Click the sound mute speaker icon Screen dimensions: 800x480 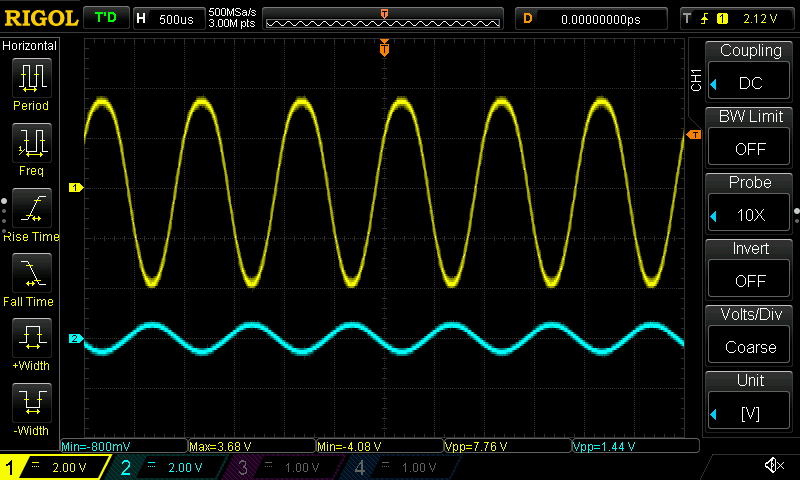(774, 465)
